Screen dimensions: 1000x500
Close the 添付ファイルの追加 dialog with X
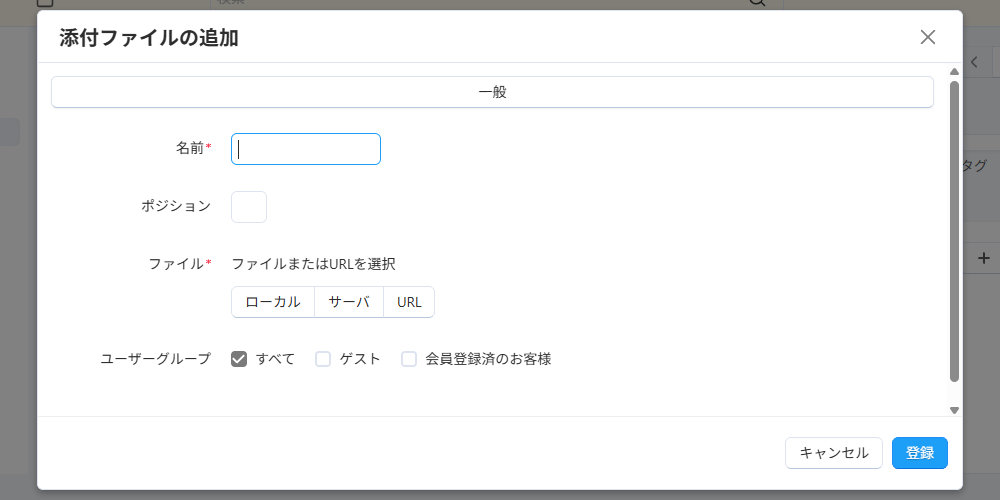[927, 37]
